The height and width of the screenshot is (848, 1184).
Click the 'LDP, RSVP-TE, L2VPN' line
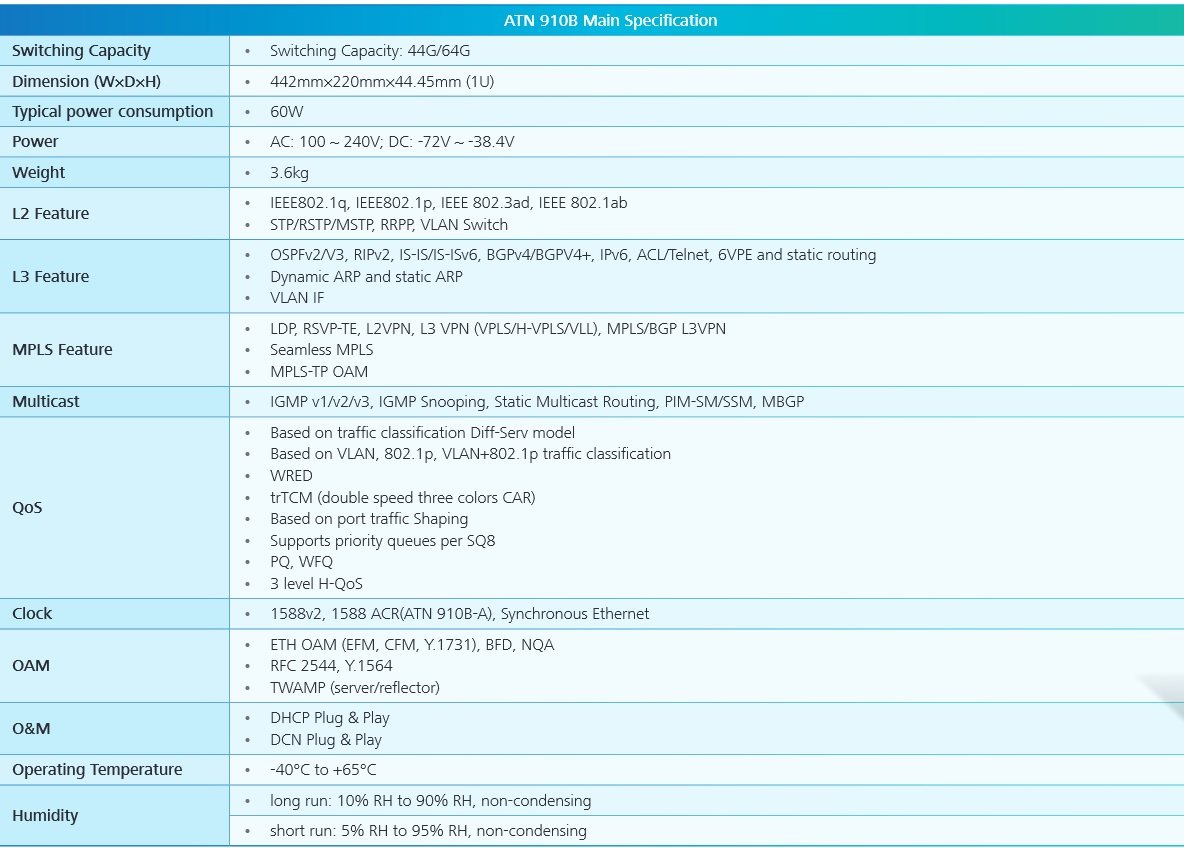498,329
